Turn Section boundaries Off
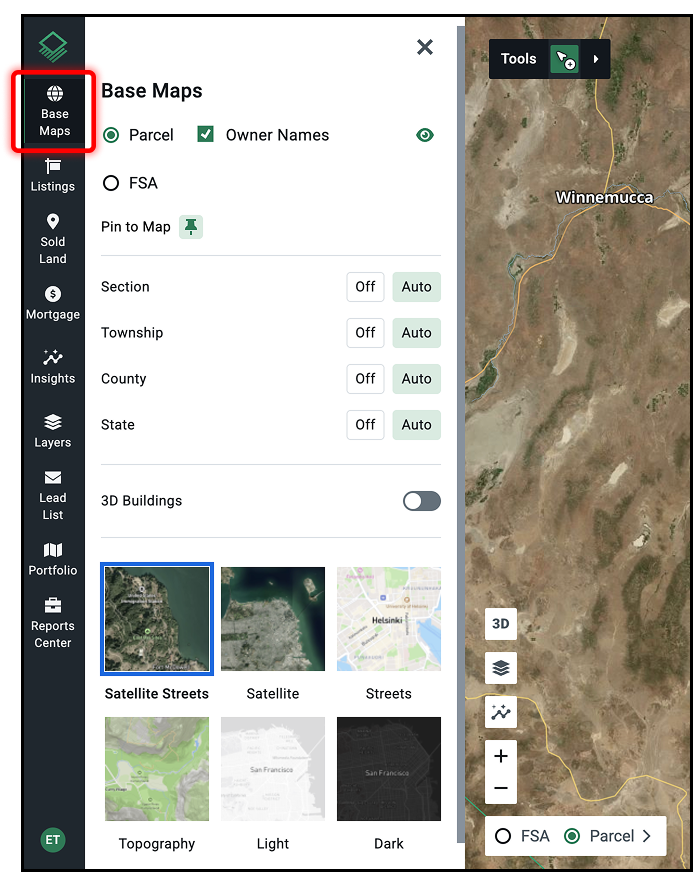This screenshot has width=699, height=885. tap(365, 287)
